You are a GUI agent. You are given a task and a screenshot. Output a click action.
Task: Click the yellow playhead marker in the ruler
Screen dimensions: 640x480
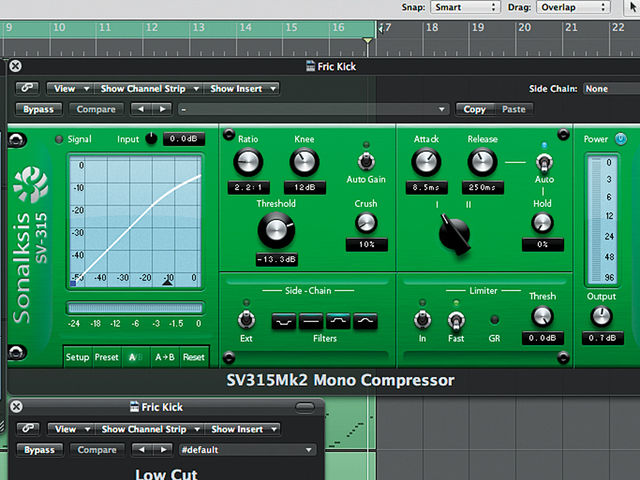[x=367, y=40]
